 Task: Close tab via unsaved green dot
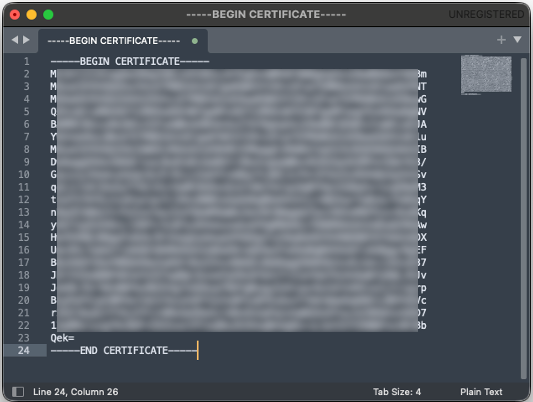pyautogui.click(x=195, y=41)
